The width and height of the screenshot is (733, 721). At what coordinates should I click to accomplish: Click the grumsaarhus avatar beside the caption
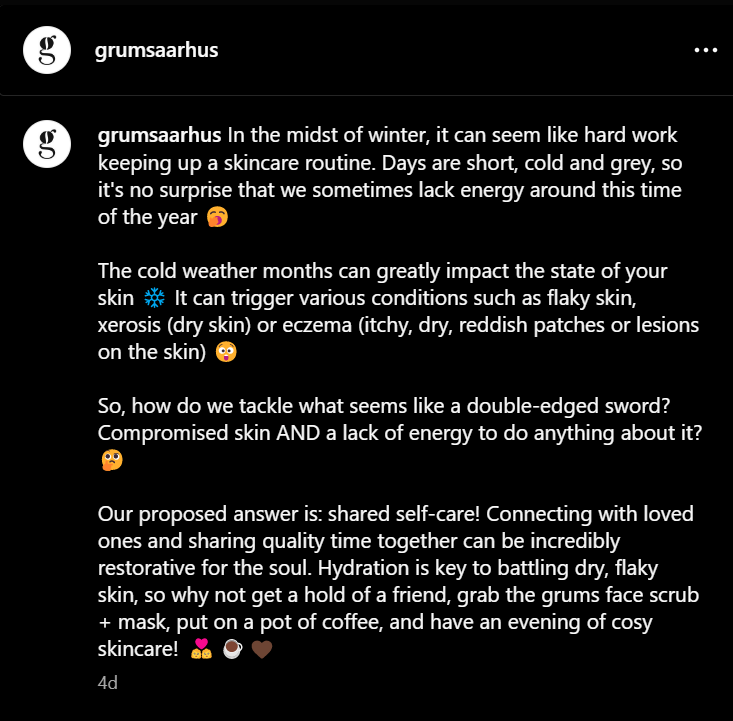coord(47,144)
